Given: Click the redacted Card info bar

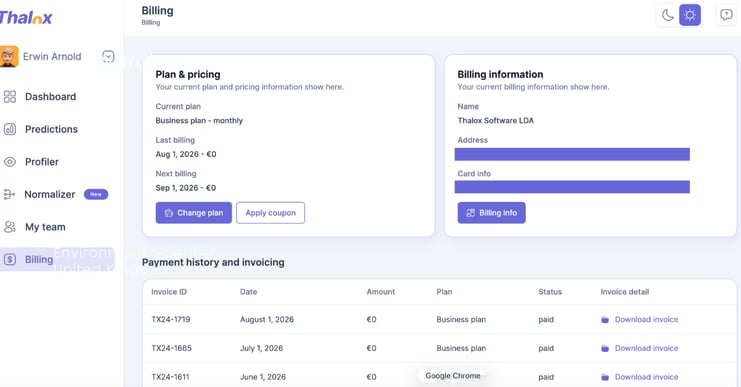Looking at the screenshot, I should click(572, 187).
